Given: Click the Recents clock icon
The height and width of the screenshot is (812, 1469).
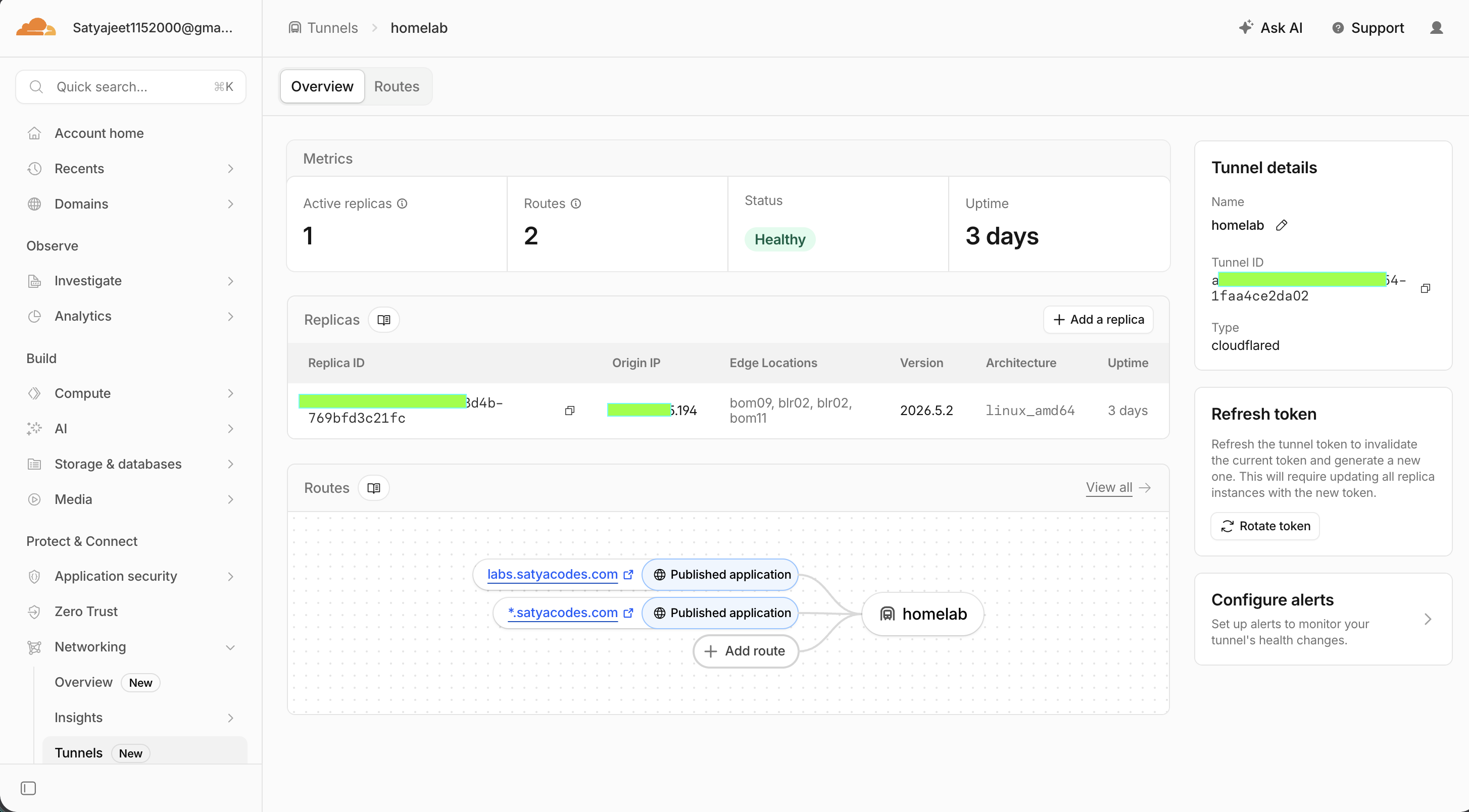Looking at the screenshot, I should point(34,169).
